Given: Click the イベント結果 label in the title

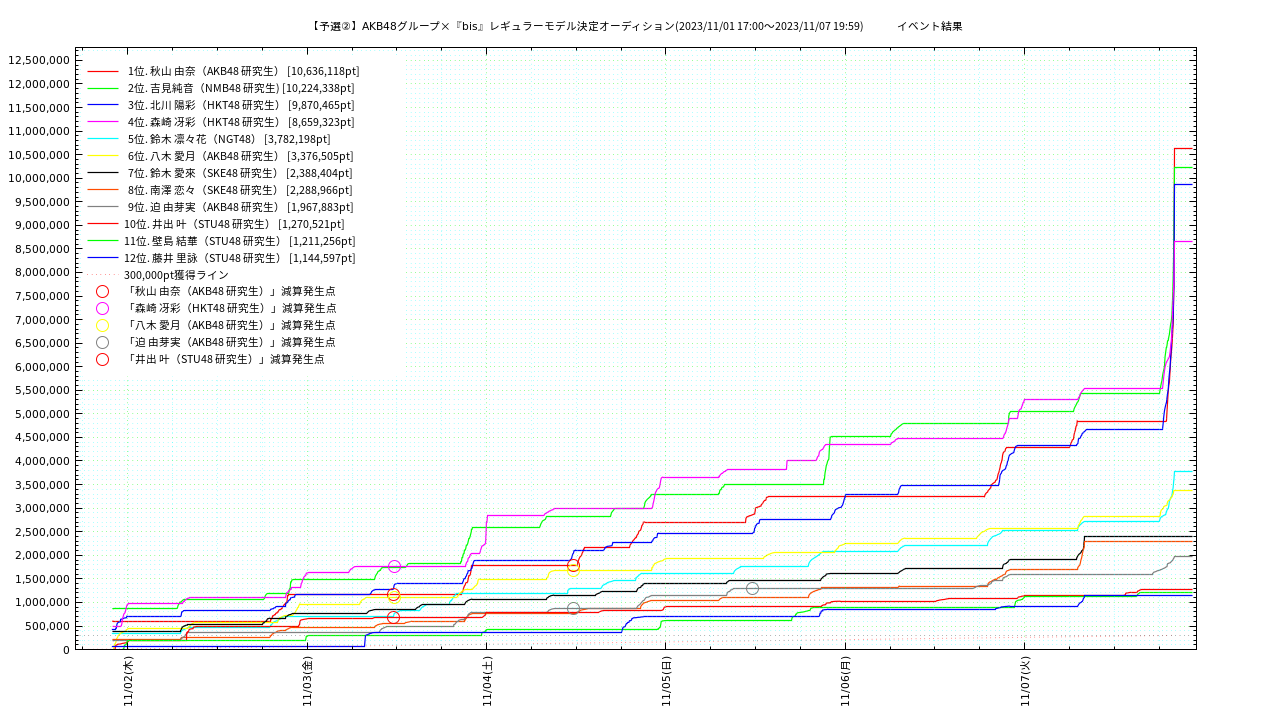Looking at the screenshot, I should (929, 26).
